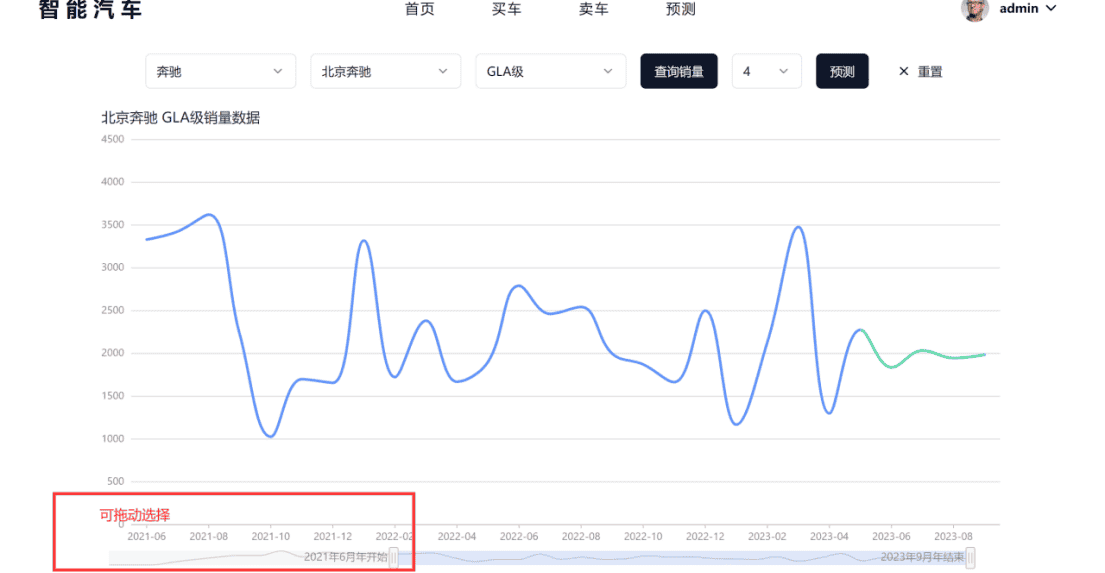The height and width of the screenshot is (573, 1105).
Task: Open the forecast months dropdown showing 4
Action: pyautogui.click(x=767, y=71)
